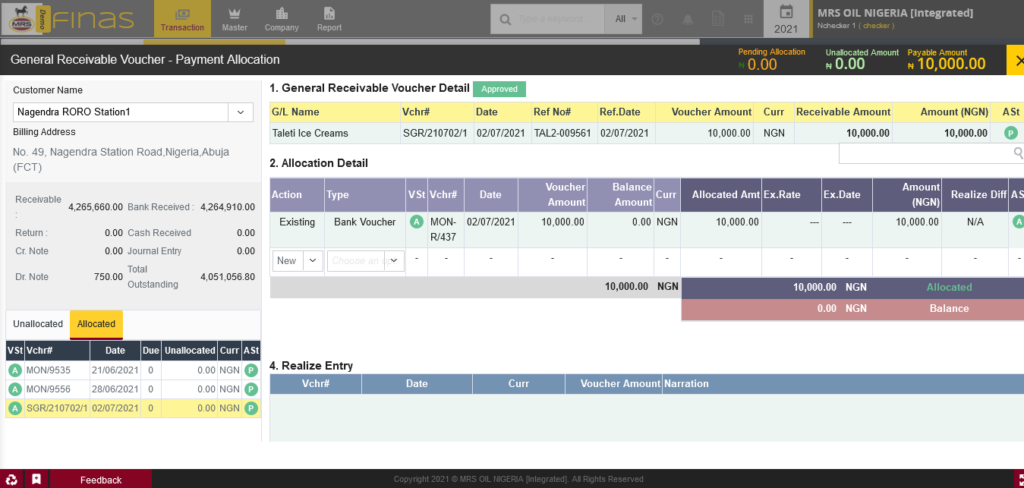Click the search magnifier icon in allocation search box
Viewport: 1024px width, 488px height.
pyautogui.click(x=1017, y=153)
